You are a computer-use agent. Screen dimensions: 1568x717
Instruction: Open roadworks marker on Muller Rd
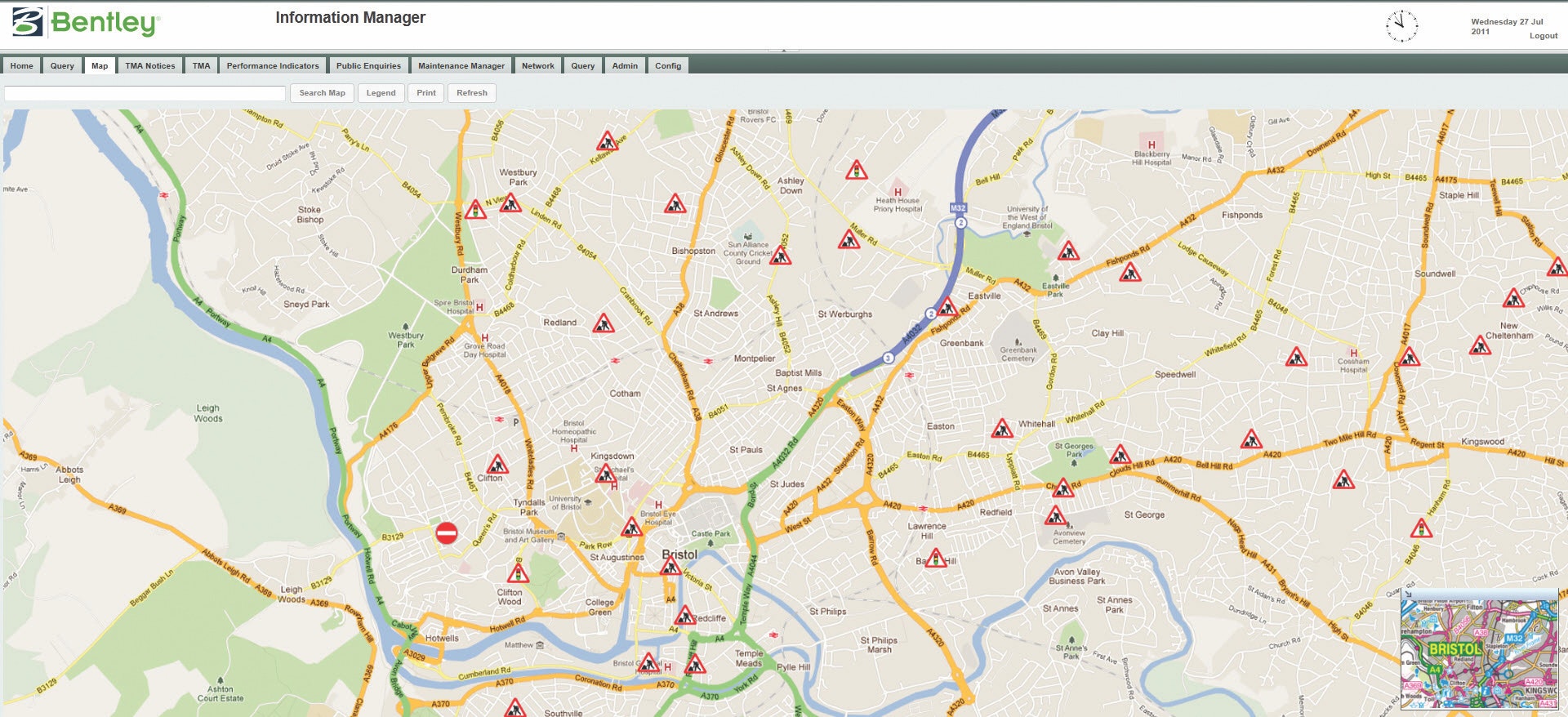(x=849, y=239)
